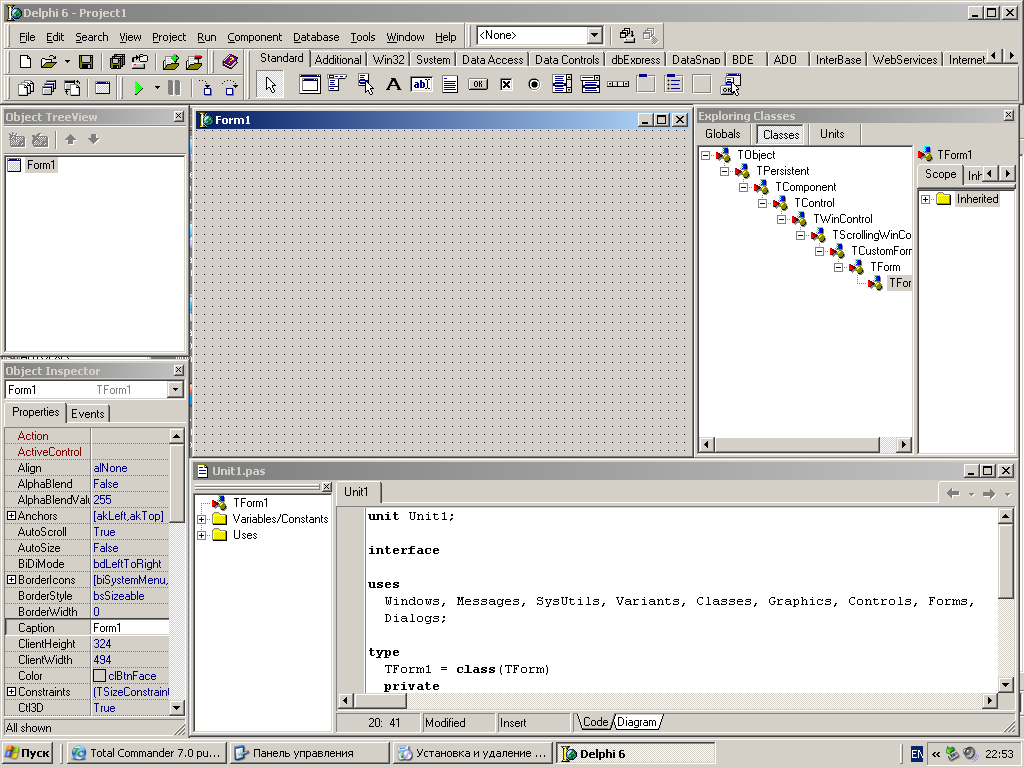Expand the Constraints property
The height and width of the screenshot is (768, 1024).
tap(11, 692)
